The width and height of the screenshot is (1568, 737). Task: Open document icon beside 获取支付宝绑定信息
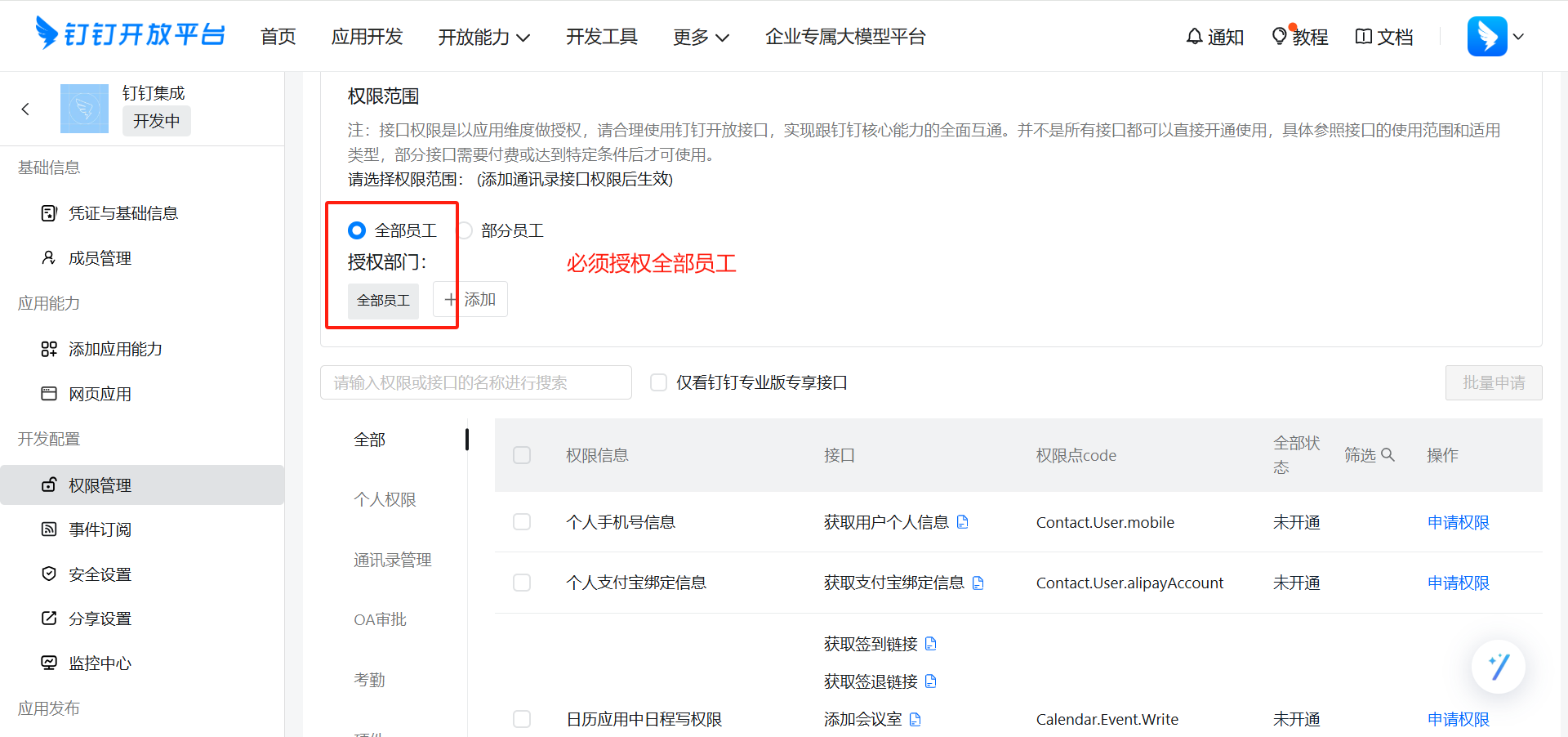(x=978, y=583)
